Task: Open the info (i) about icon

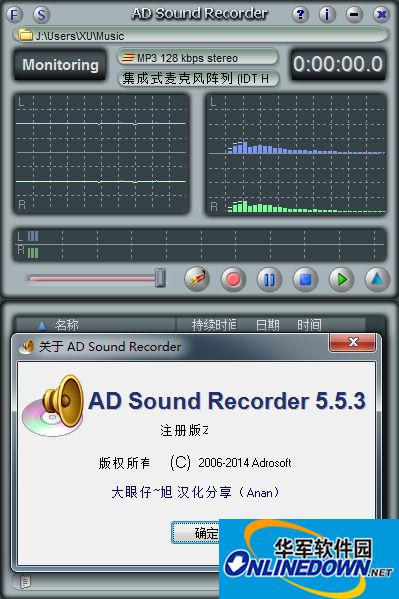Action: point(327,15)
